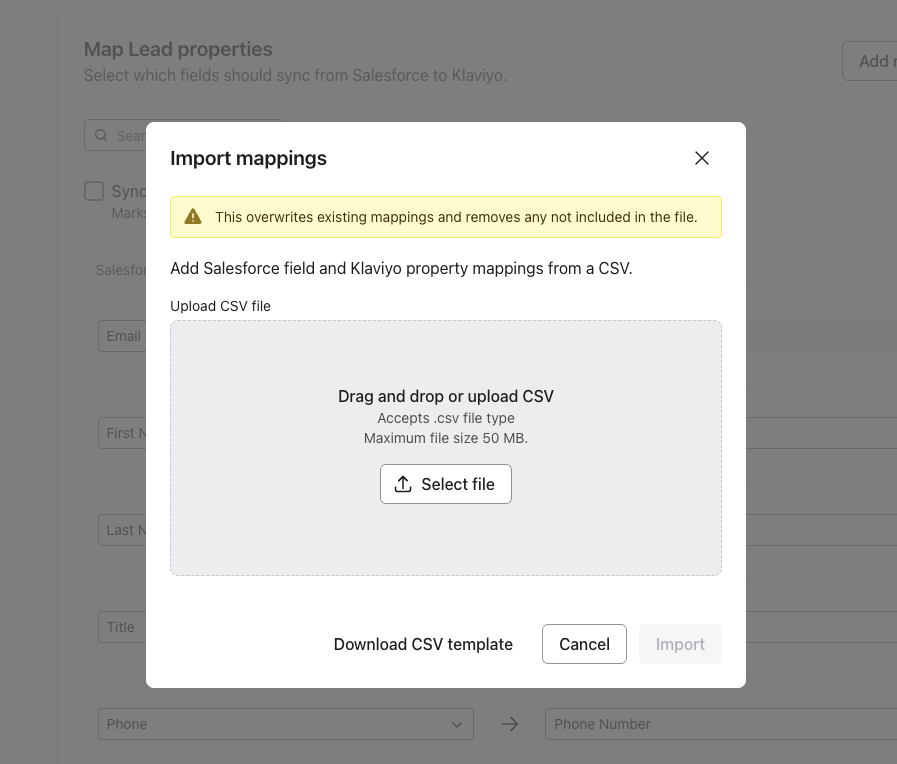Click the arrow icon beside the Phone field

coord(510,724)
